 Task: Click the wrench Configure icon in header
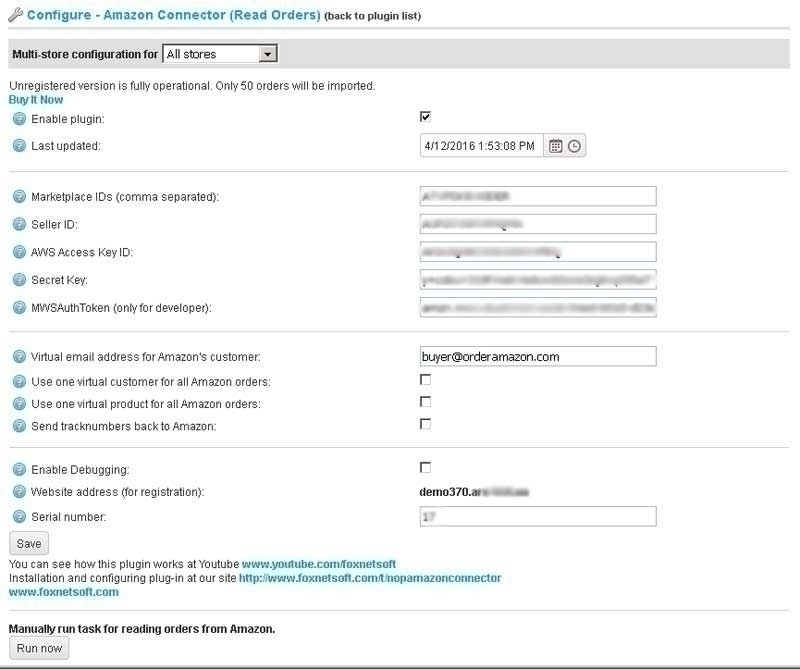click(x=16, y=15)
